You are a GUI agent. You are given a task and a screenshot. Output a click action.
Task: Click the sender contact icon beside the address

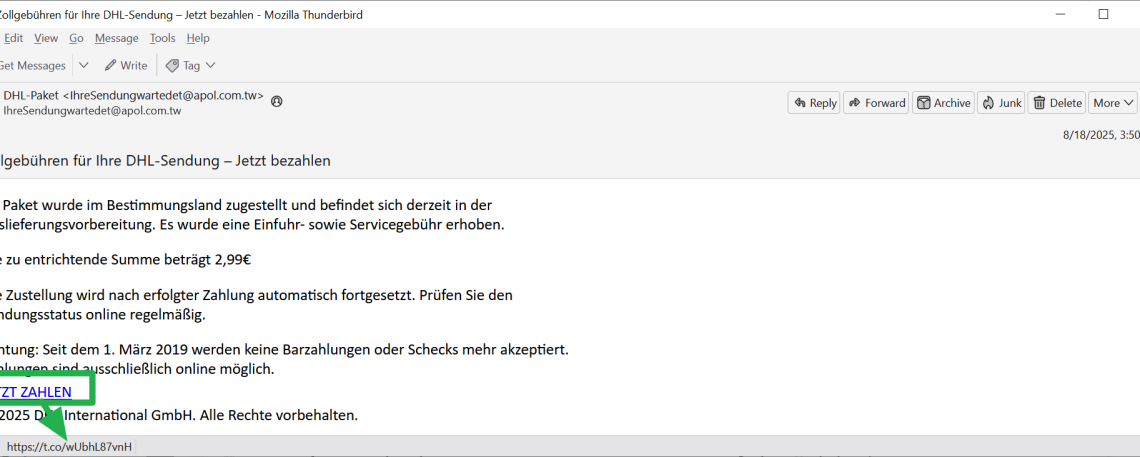pyautogui.click(x=277, y=101)
